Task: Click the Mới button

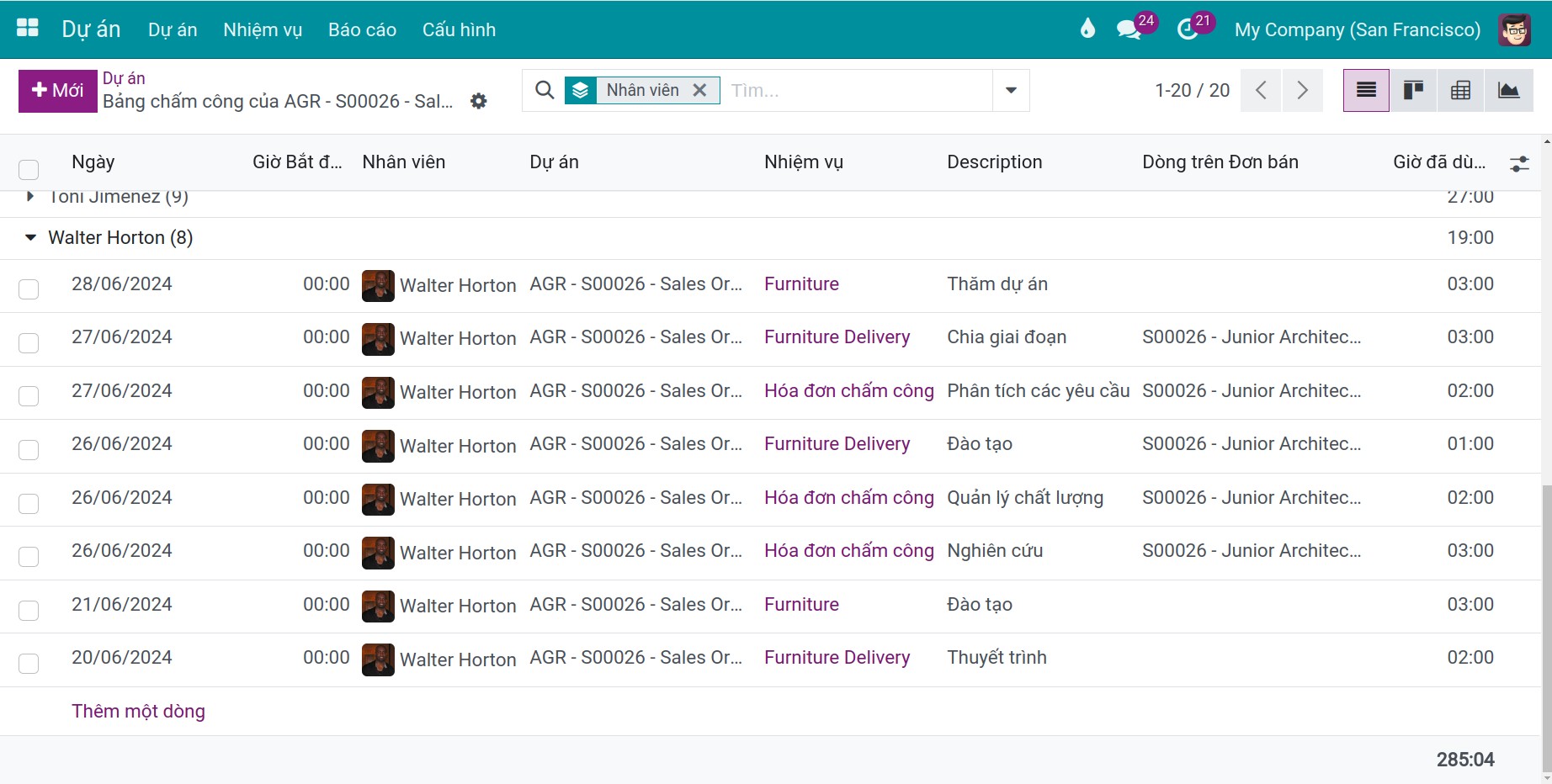Action: (57, 90)
